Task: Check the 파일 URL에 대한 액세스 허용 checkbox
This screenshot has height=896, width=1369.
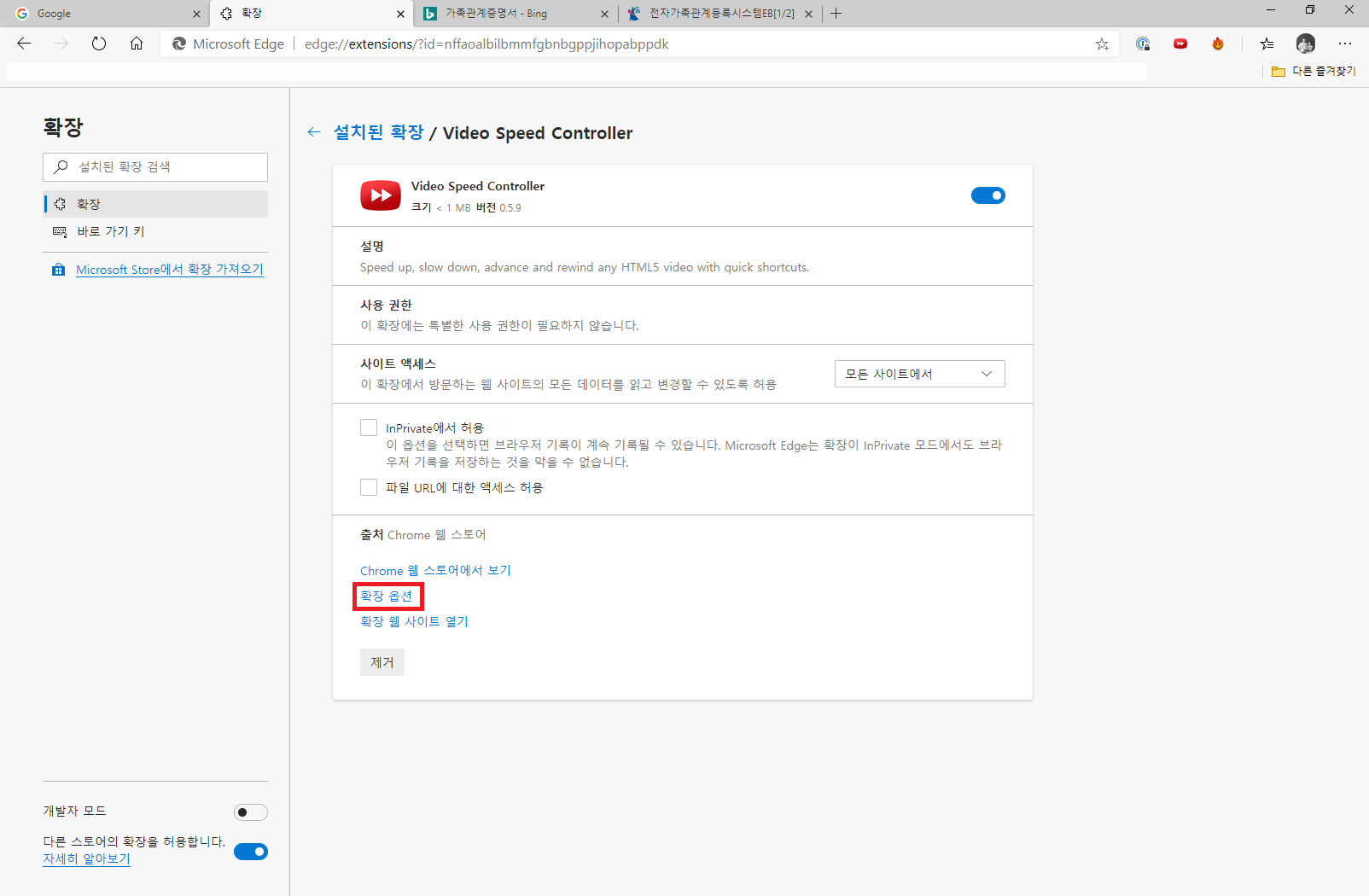Action: [x=369, y=487]
